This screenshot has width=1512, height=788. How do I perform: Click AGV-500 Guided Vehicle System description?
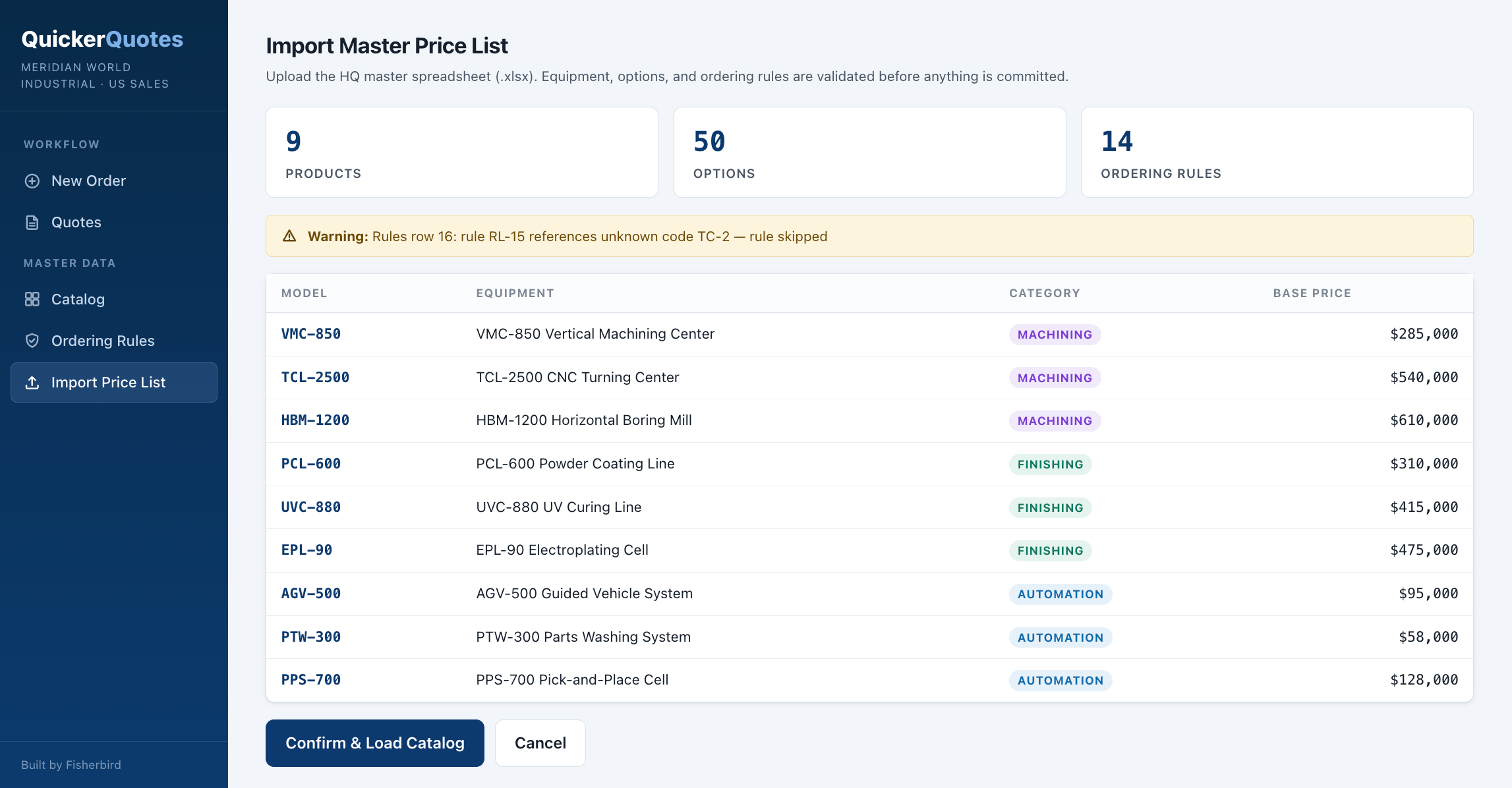point(585,594)
